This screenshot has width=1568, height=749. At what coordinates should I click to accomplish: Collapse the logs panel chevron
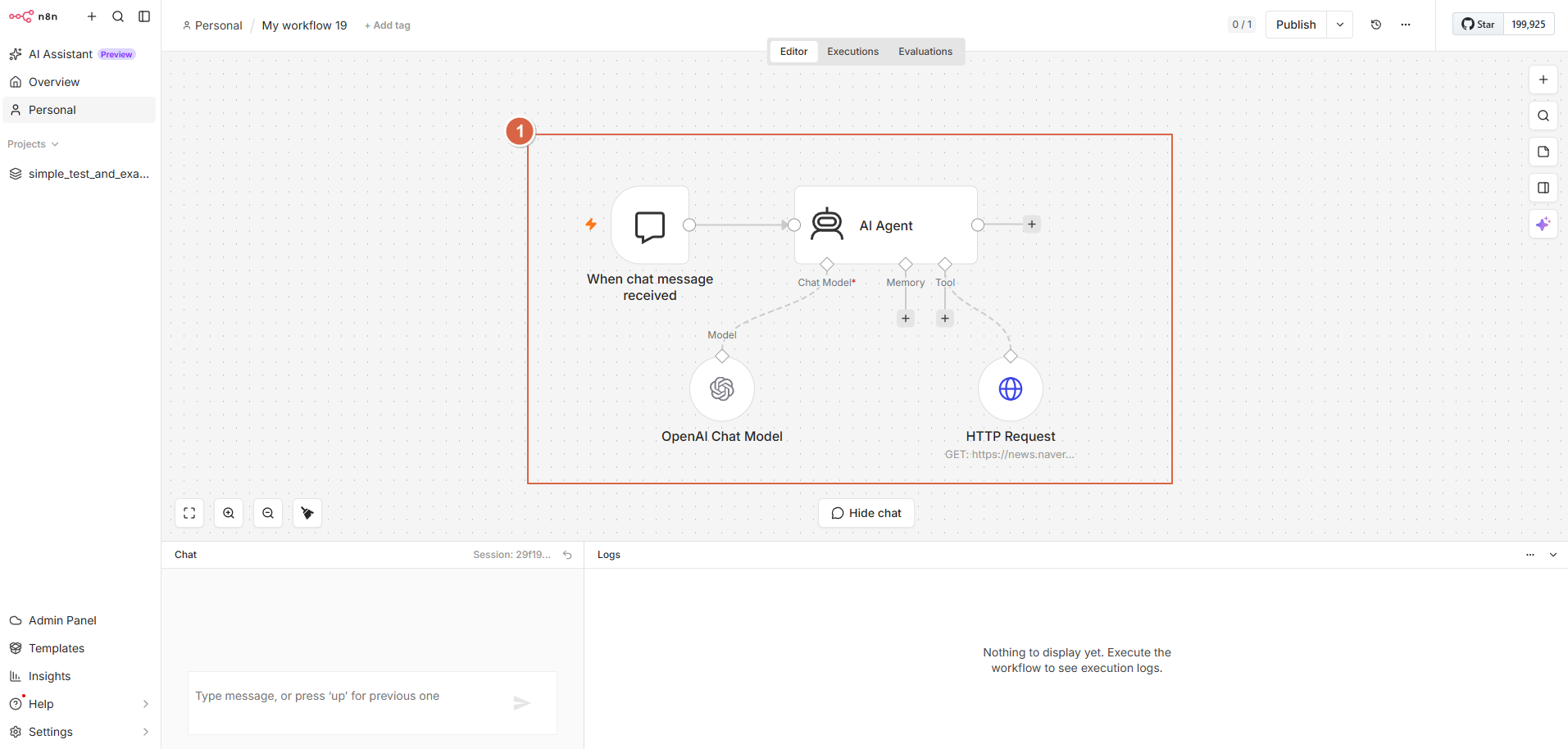pos(1553,555)
